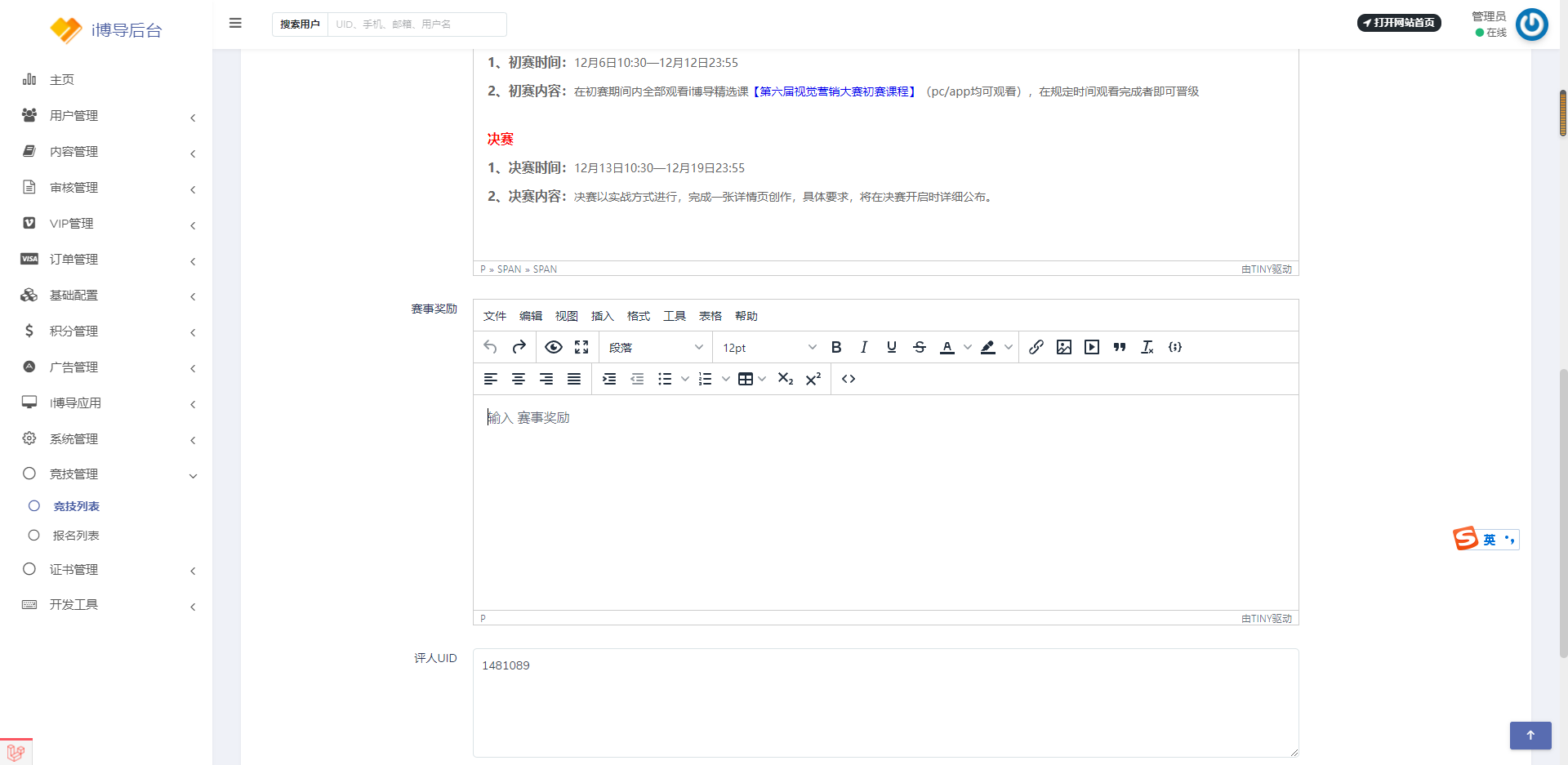This screenshot has width=1568, height=765.
Task: Open the 段落 paragraph format dropdown
Action: tap(655, 347)
